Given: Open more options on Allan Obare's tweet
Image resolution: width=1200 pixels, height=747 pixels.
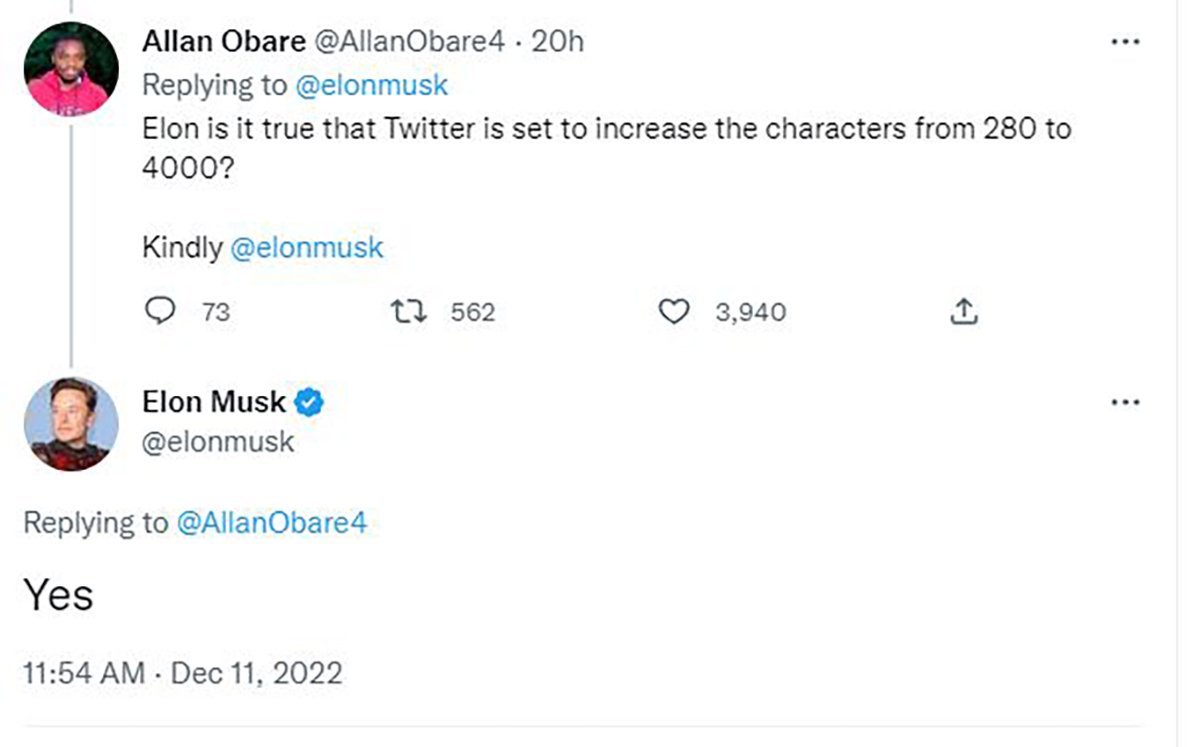Looking at the screenshot, I should (1126, 42).
